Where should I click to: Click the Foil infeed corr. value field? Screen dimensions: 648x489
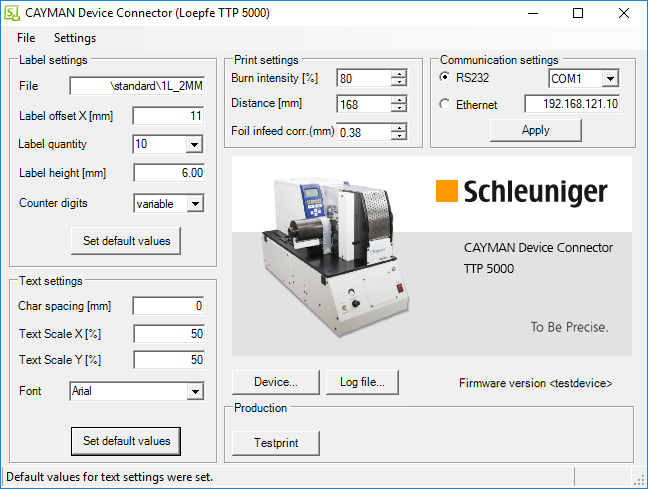(x=364, y=132)
